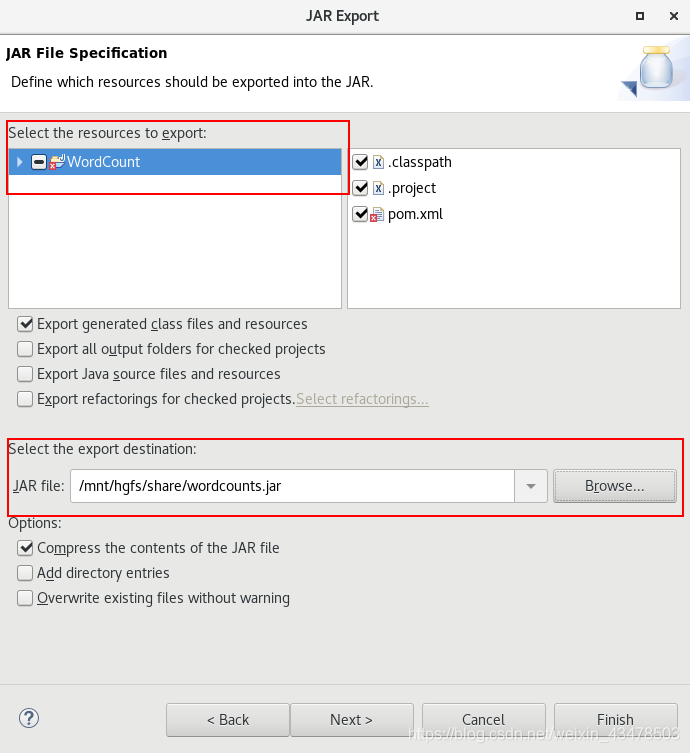Enable Export Java source files and resources
690x753 pixels.
point(25,374)
